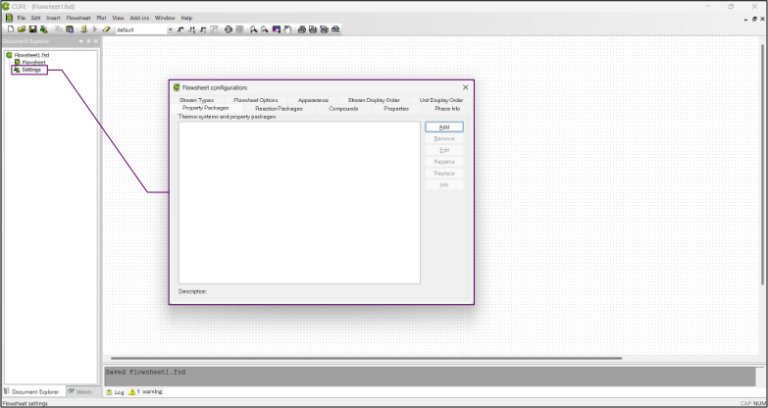
Task: Click the Open file folder icon
Action: pyautogui.click(x=22, y=29)
